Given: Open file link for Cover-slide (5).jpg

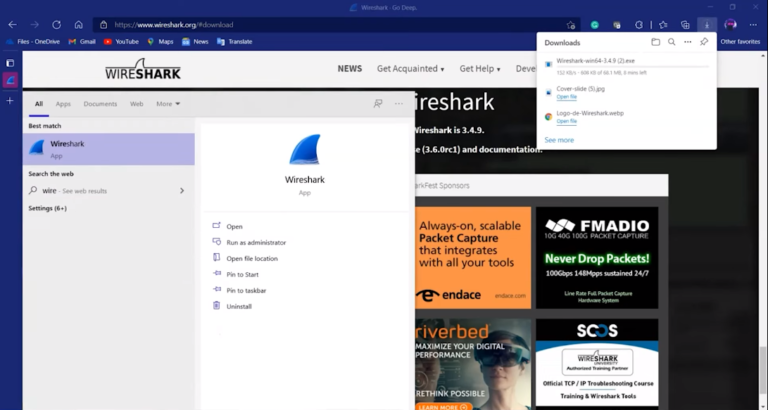Looking at the screenshot, I should point(566,97).
